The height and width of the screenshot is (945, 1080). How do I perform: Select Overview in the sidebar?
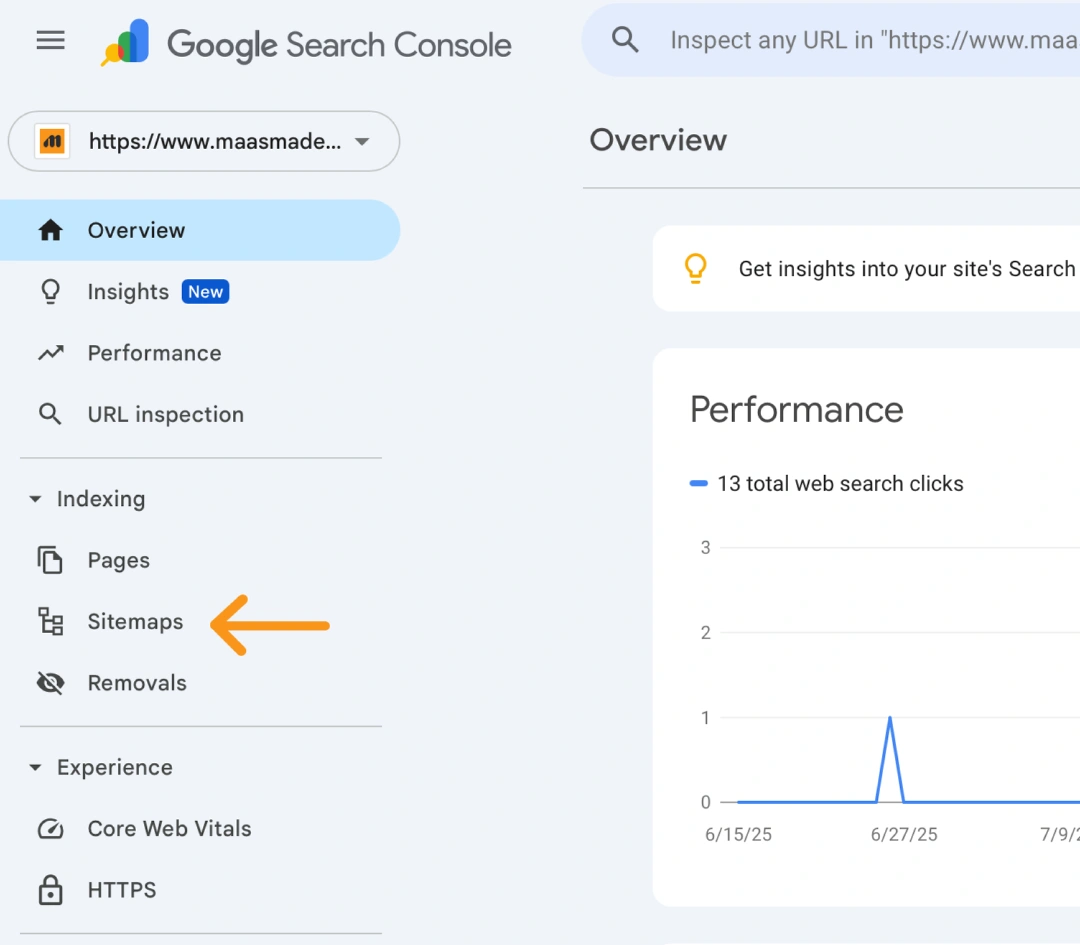[x=200, y=230]
